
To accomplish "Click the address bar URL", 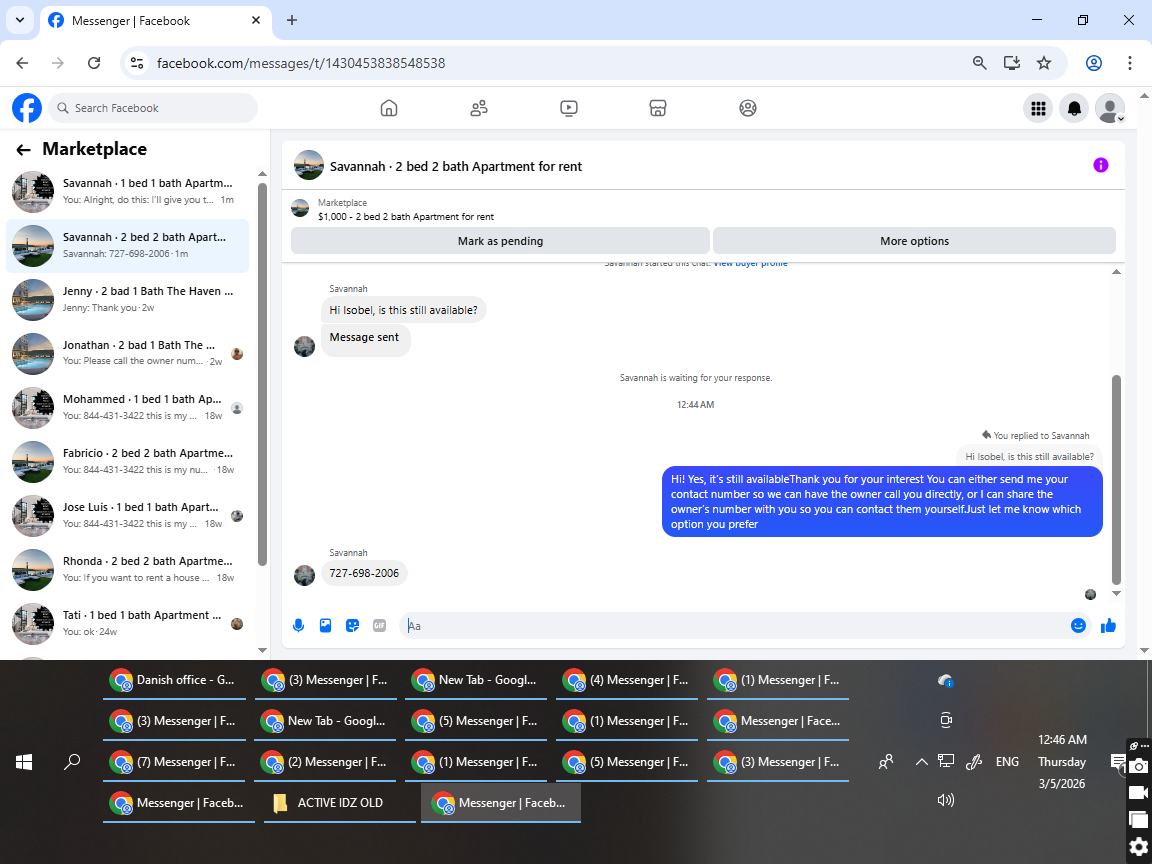I will point(301,63).
